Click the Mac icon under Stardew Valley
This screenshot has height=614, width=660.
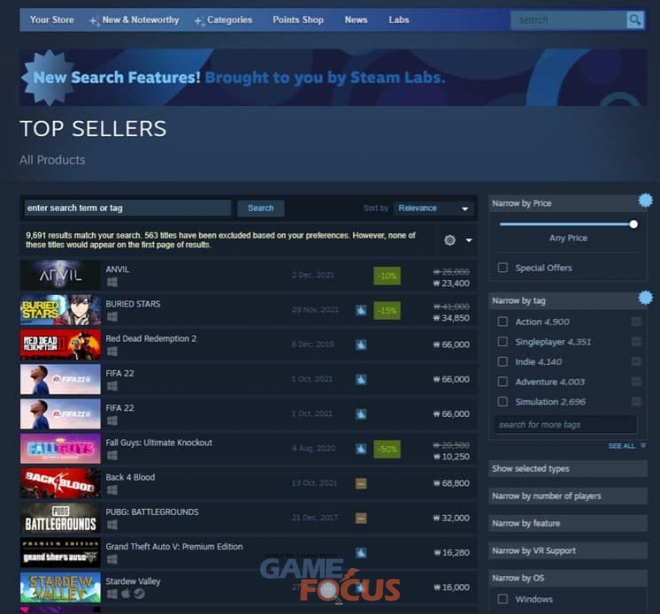tap(125, 593)
